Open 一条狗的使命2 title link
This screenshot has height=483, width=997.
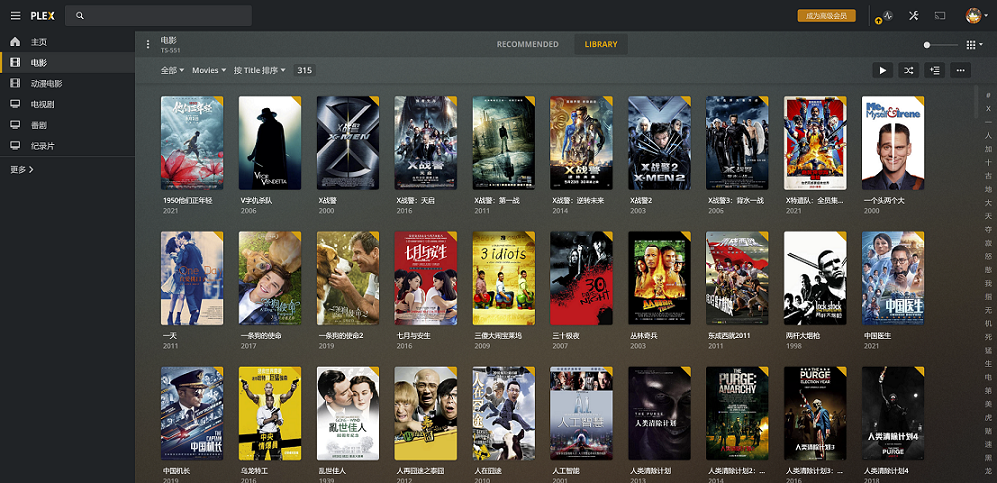pos(341,336)
